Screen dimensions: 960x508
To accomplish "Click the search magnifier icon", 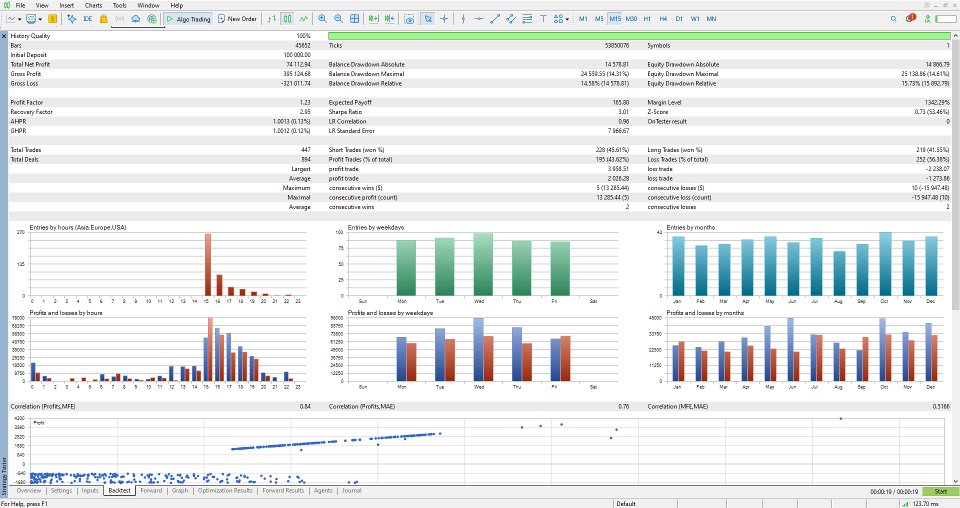I will 894,19.
